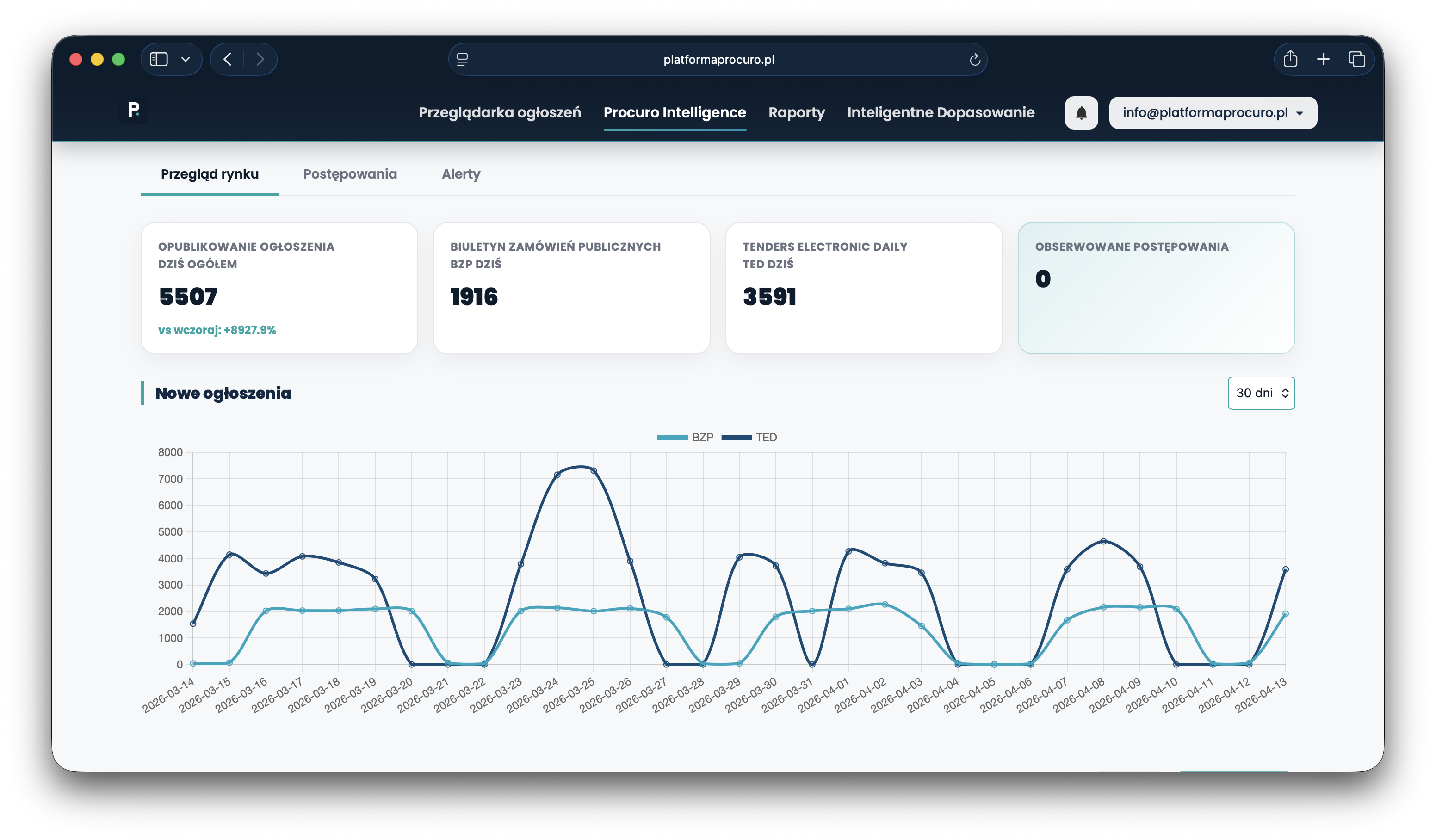The image size is (1436, 840).
Task: Click the browser forward arrow
Action: [x=260, y=59]
